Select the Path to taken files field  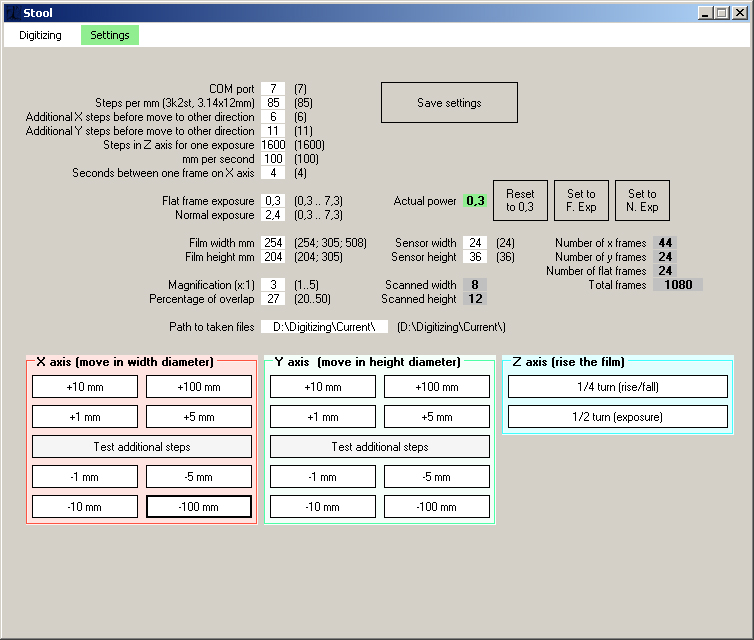coord(324,327)
